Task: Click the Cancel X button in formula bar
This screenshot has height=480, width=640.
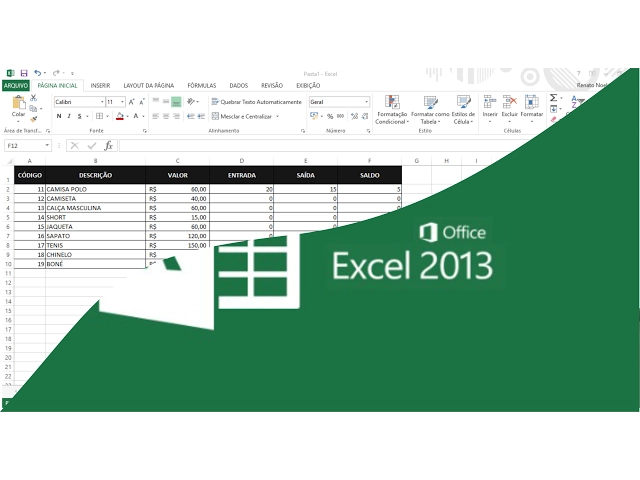Action: (x=75, y=146)
